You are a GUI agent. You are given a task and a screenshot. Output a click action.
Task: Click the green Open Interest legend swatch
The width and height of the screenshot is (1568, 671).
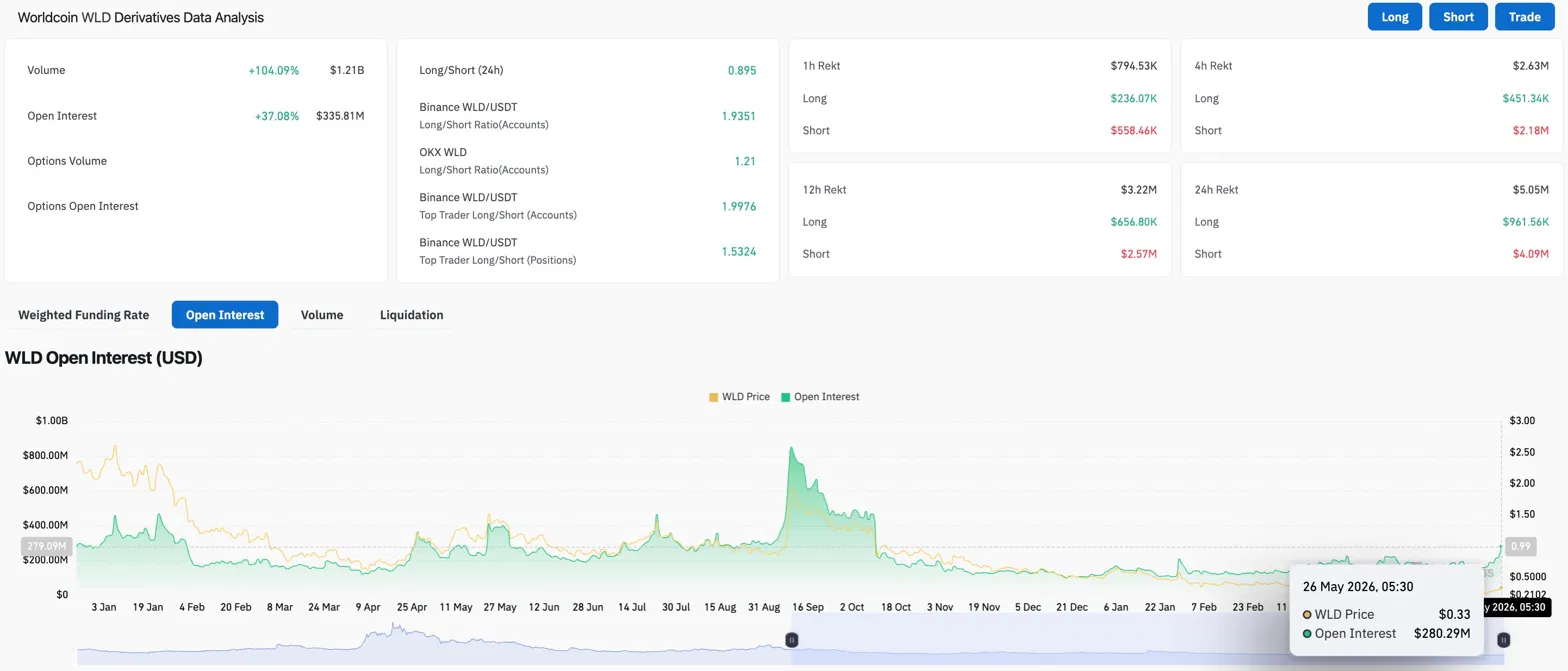(786, 397)
